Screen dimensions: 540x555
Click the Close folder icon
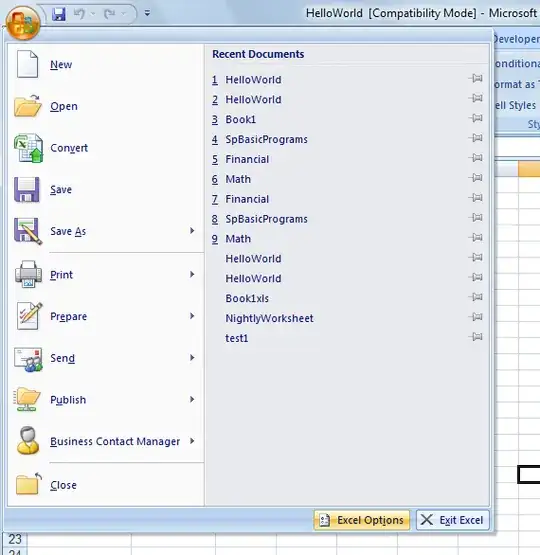click(28, 484)
